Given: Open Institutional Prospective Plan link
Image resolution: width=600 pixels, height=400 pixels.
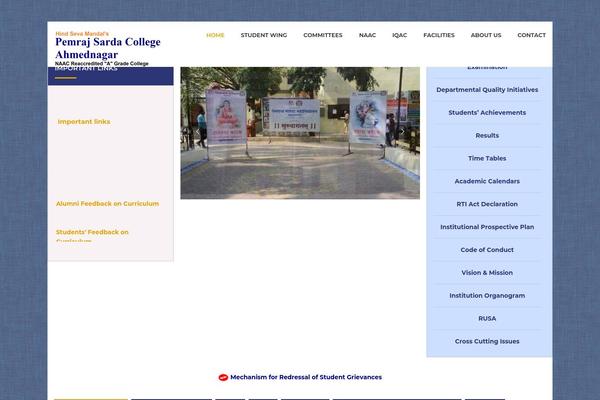Looking at the screenshot, I should pyautogui.click(x=487, y=227).
